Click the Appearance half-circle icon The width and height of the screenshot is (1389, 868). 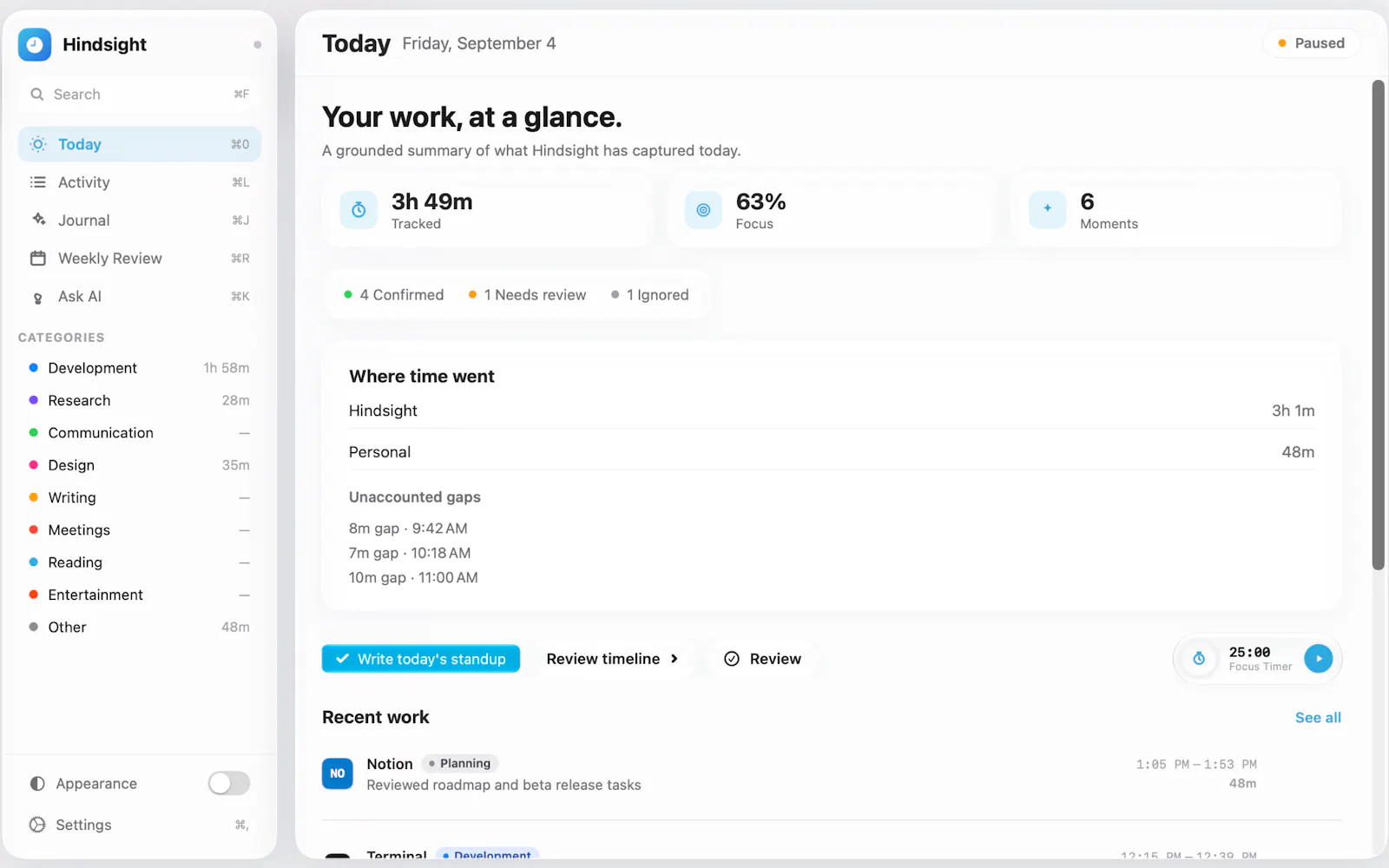tap(37, 784)
